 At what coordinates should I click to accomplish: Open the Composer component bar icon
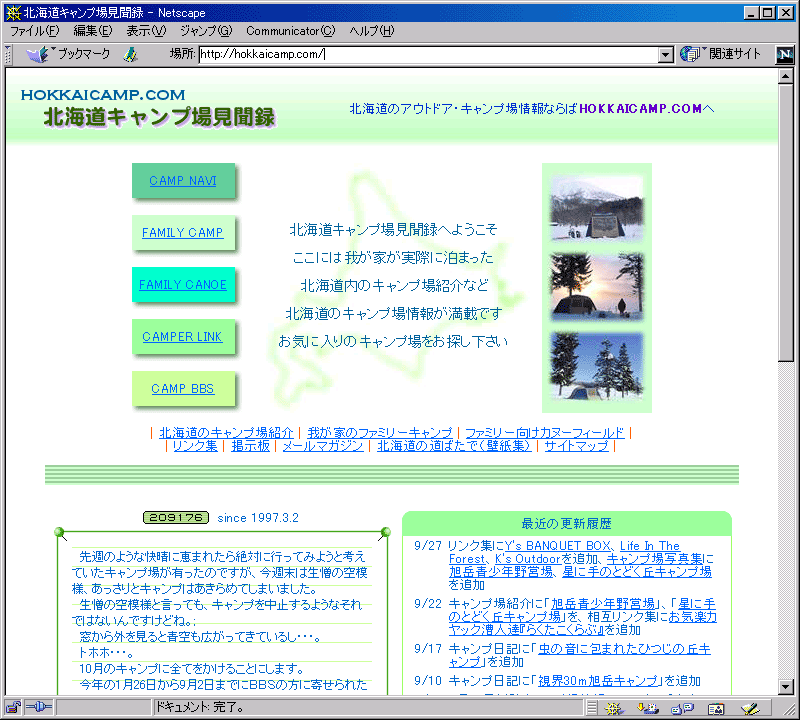click(x=750, y=708)
